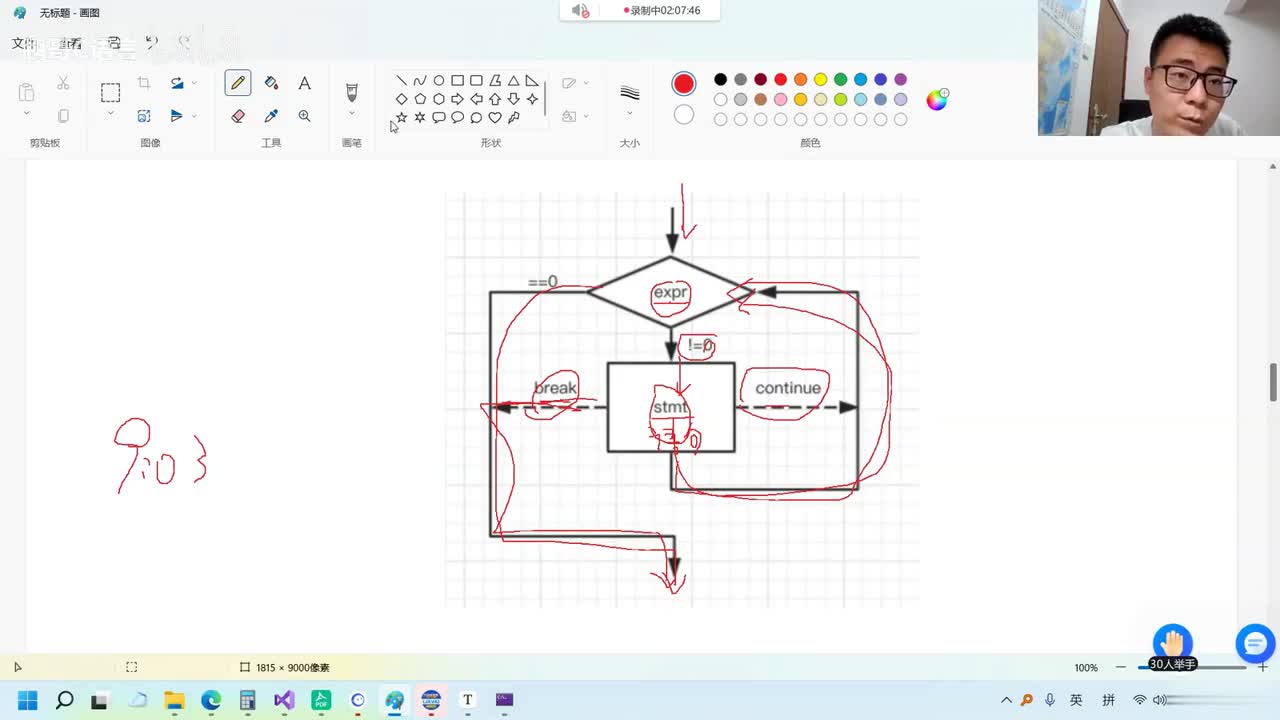Select Color 2 white background circle
This screenshot has height=720, width=1280.
pyautogui.click(x=684, y=115)
